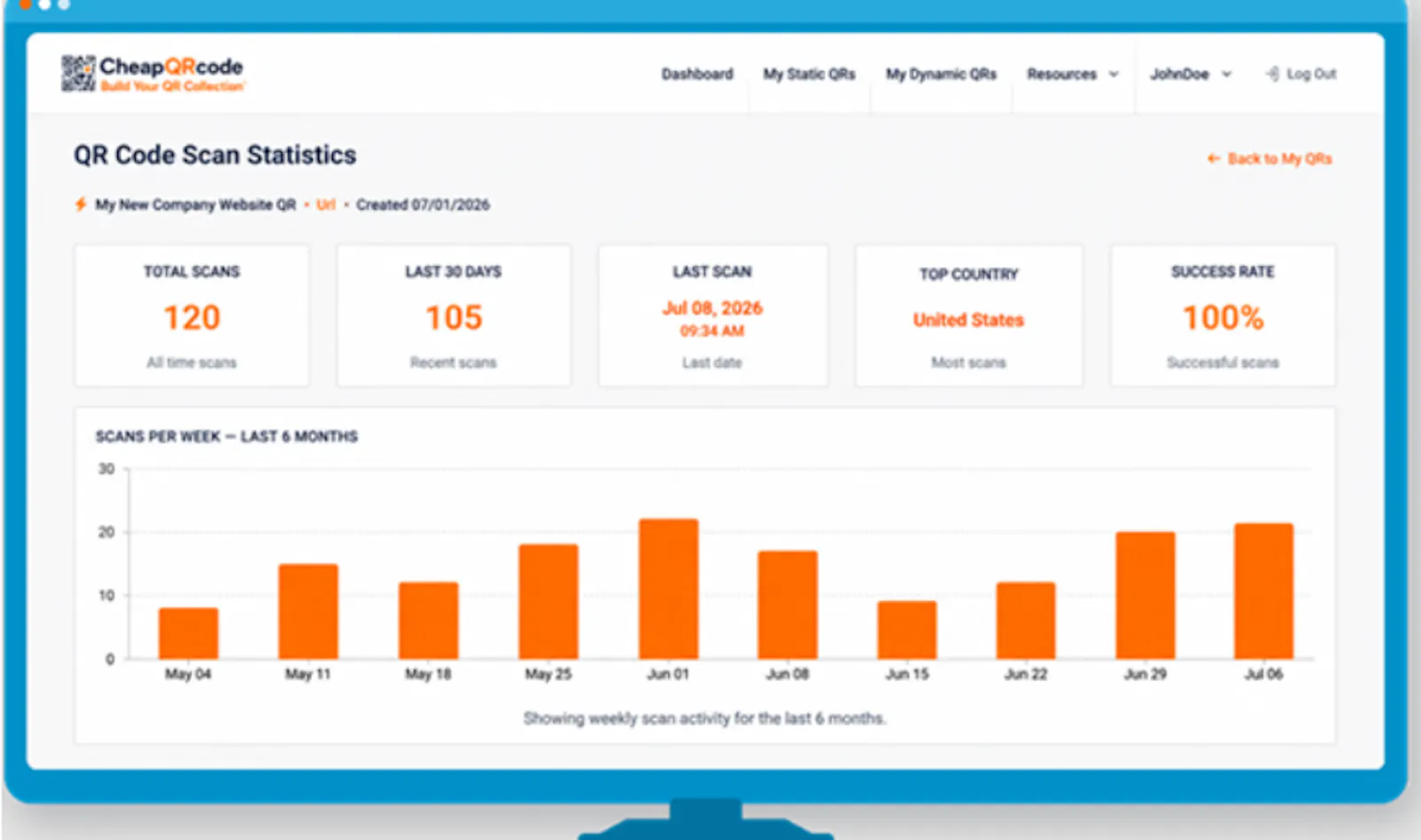Viewport: 1421px width, 840px height.
Task: Click the CheapQRcode QR logo icon
Action: pyautogui.click(x=78, y=73)
